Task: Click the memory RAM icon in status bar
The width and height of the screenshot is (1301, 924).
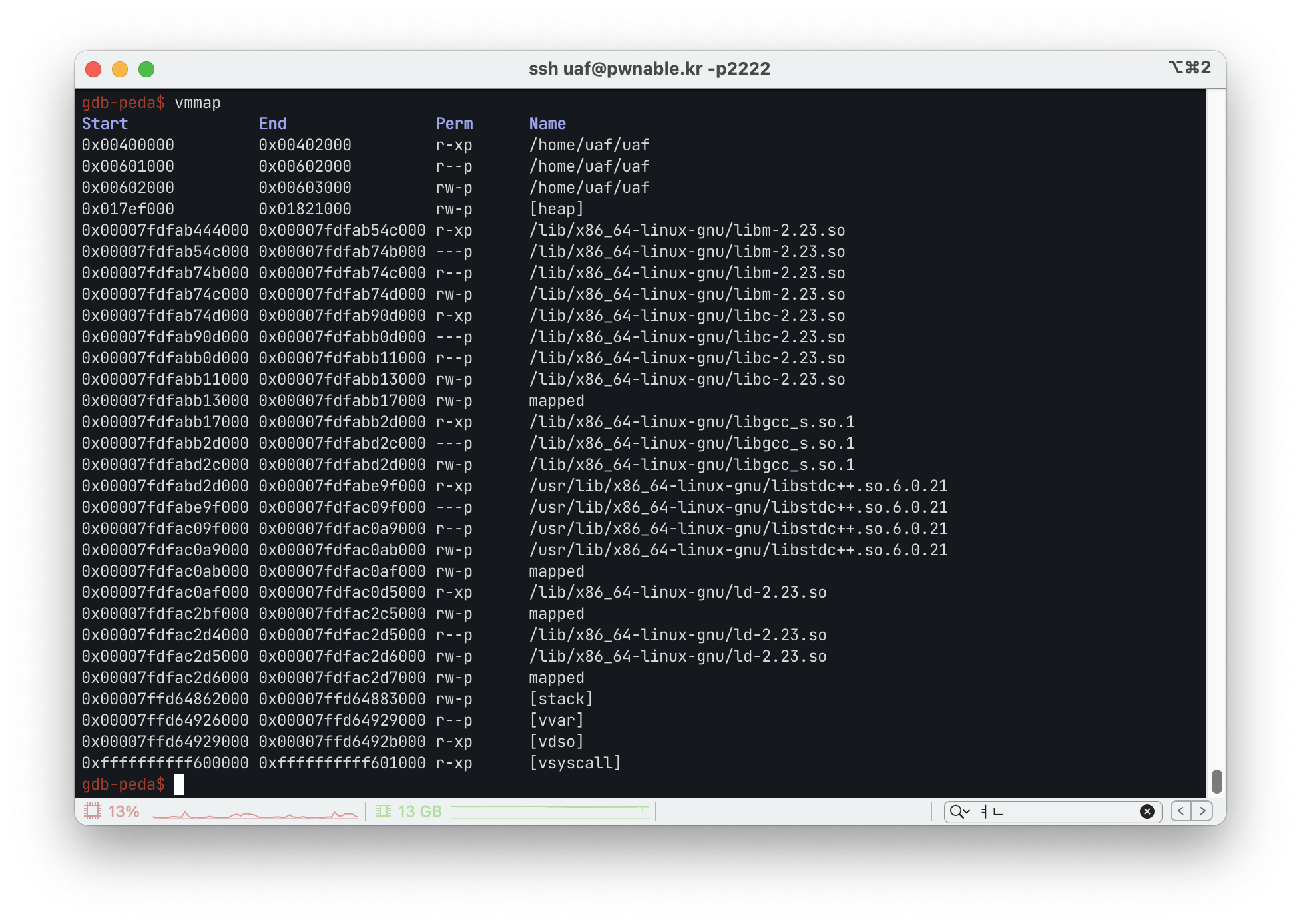Action: pos(384,811)
